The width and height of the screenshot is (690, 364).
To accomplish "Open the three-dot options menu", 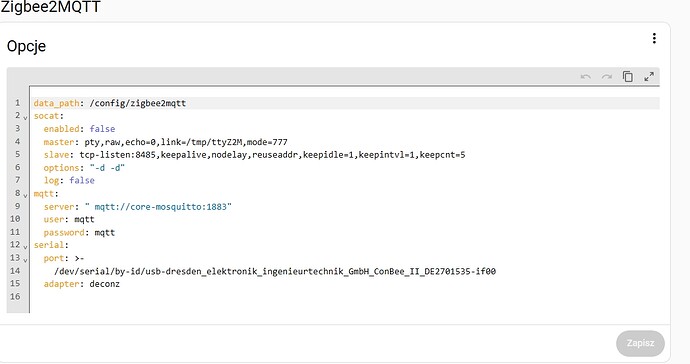I will (654, 39).
